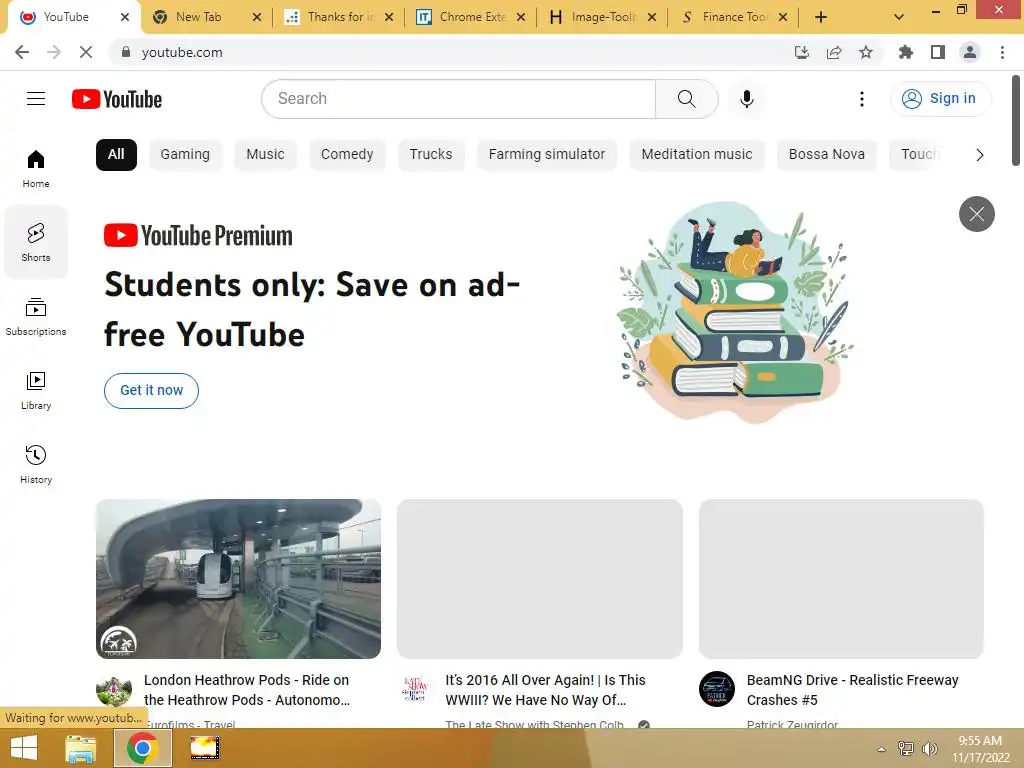Open Chrome three-dot menu
The height and width of the screenshot is (768, 1024).
click(1002, 52)
